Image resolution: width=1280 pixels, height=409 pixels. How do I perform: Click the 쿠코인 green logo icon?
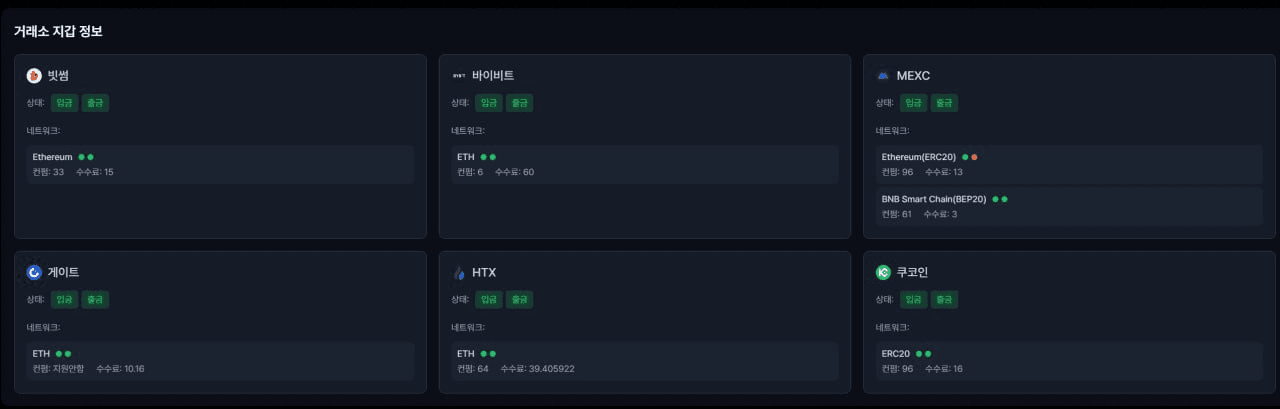(x=883, y=272)
